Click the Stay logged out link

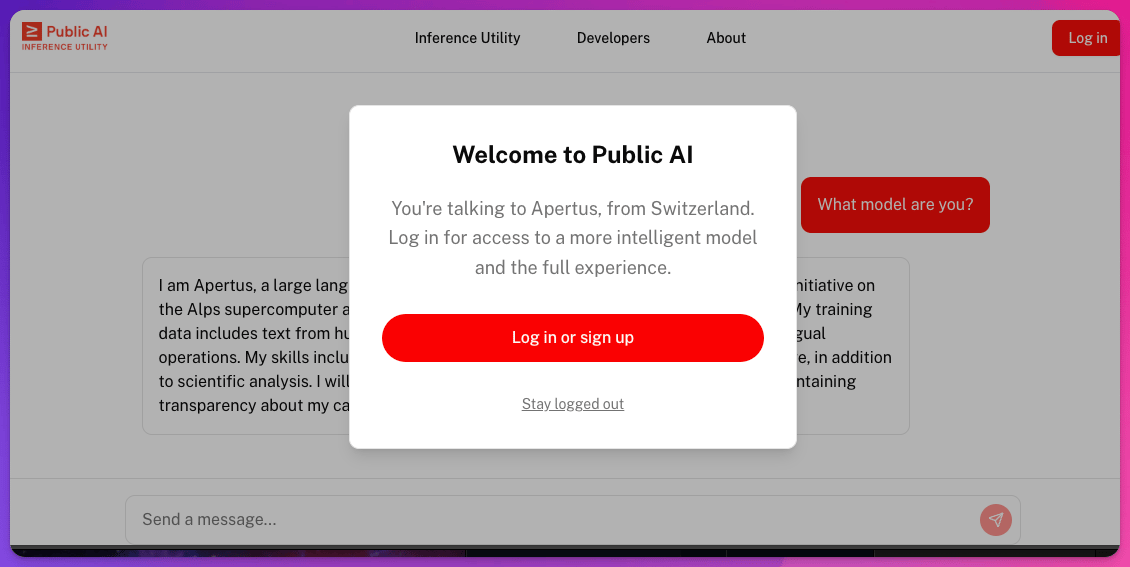(573, 404)
